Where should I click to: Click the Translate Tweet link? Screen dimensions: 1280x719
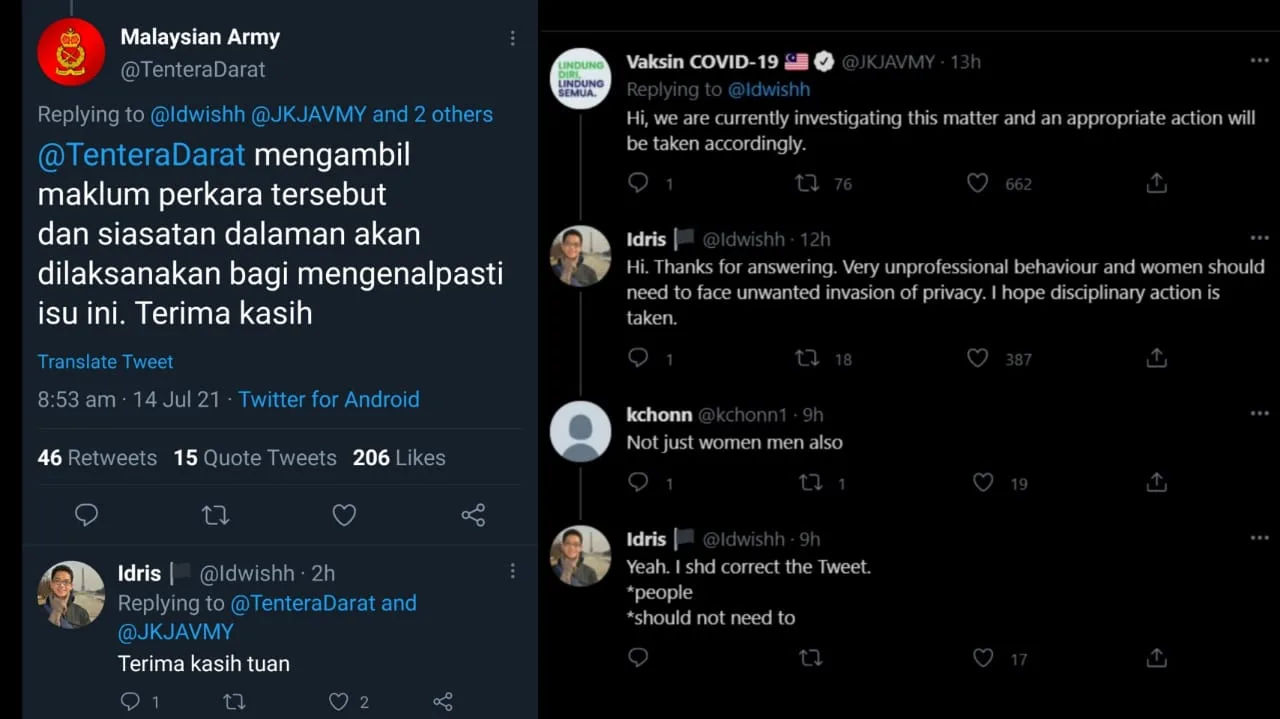[x=105, y=362]
